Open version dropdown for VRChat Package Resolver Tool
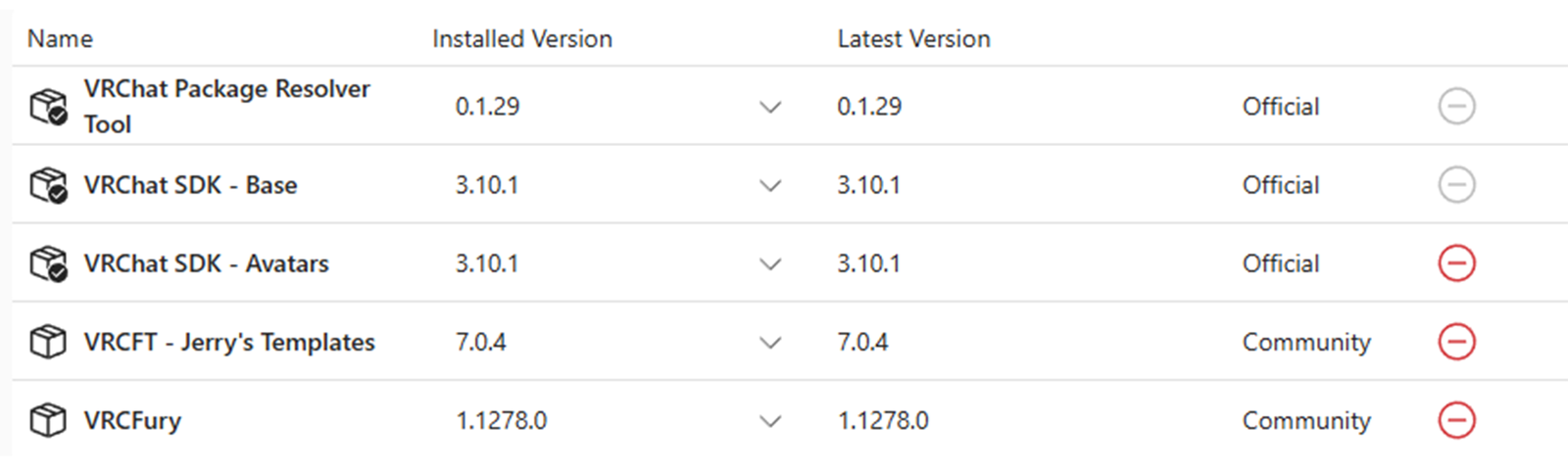The image size is (1568, 470). click(770, 107)
